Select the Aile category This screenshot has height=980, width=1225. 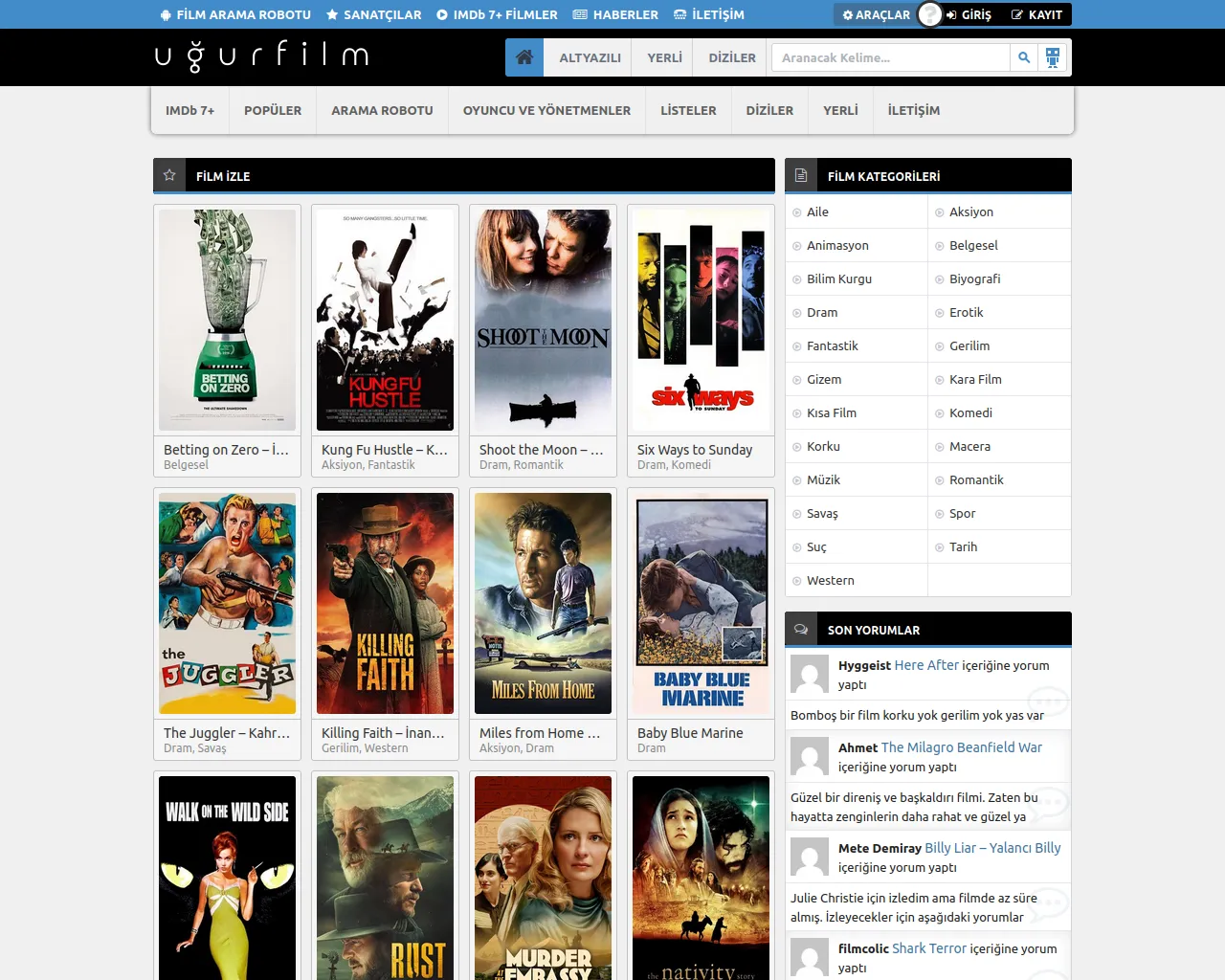[817, 212]
